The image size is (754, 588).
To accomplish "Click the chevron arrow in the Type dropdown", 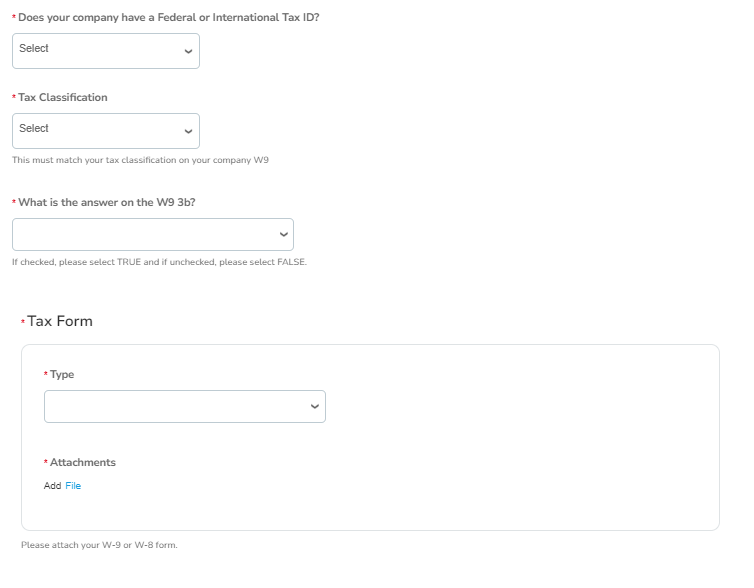I will [315, 406].
